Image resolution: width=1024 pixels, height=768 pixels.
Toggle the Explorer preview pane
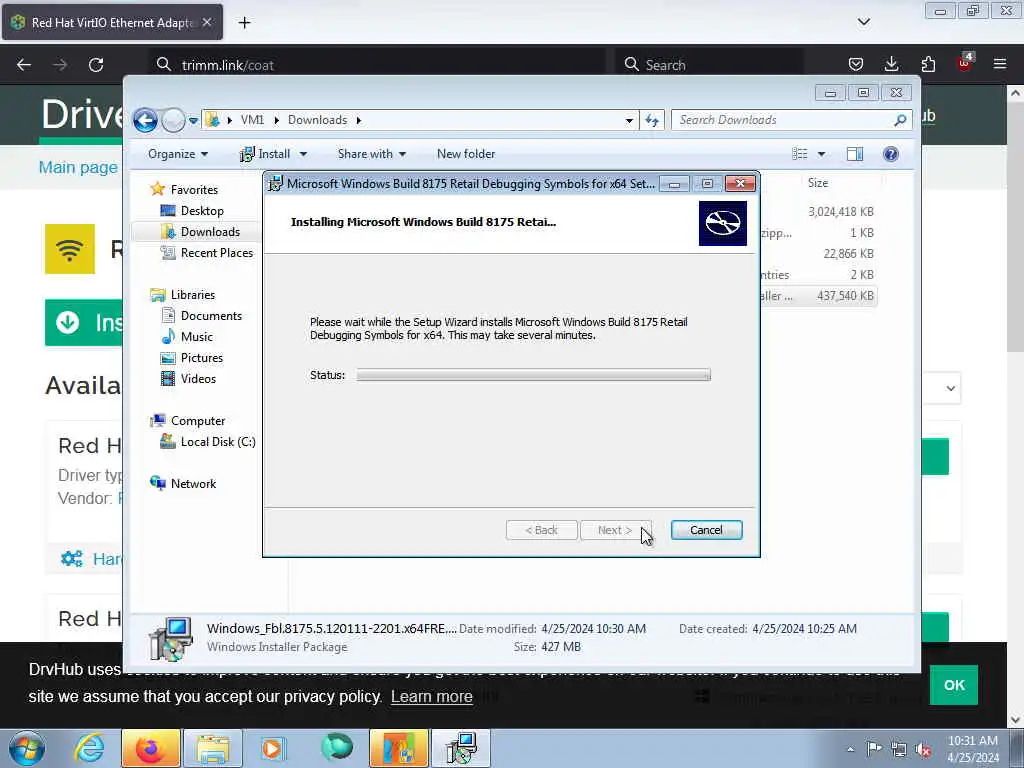pyautogui.click(x=855, y=154)
